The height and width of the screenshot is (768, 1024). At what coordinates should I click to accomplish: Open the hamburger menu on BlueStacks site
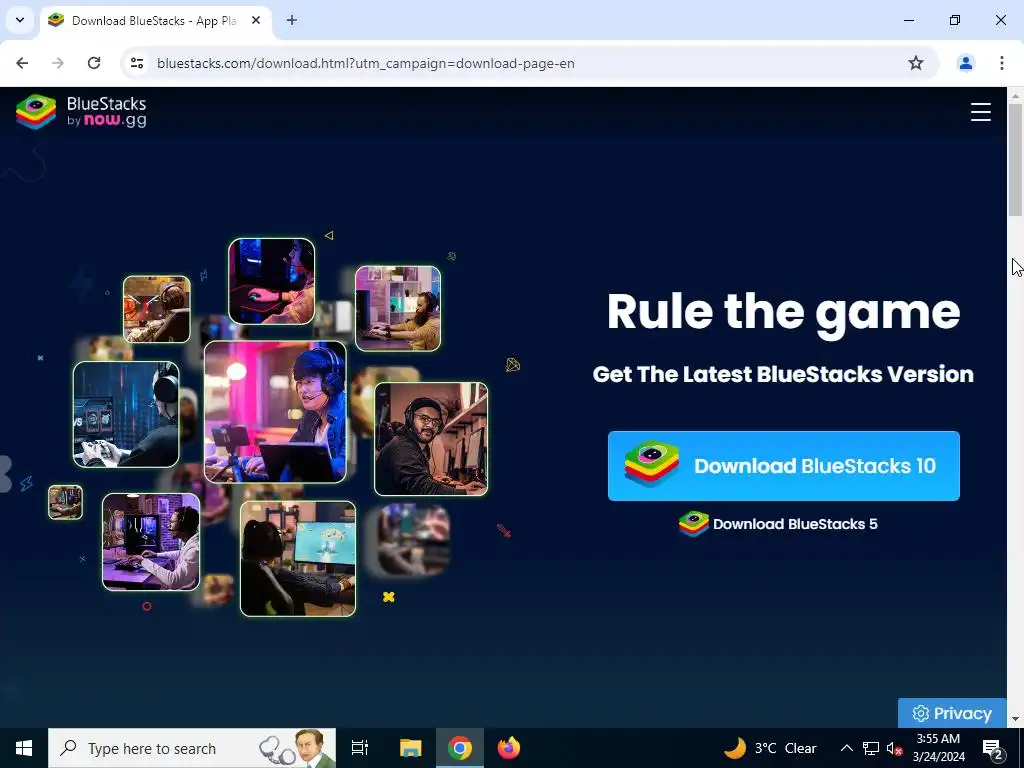tap(980, 112)
